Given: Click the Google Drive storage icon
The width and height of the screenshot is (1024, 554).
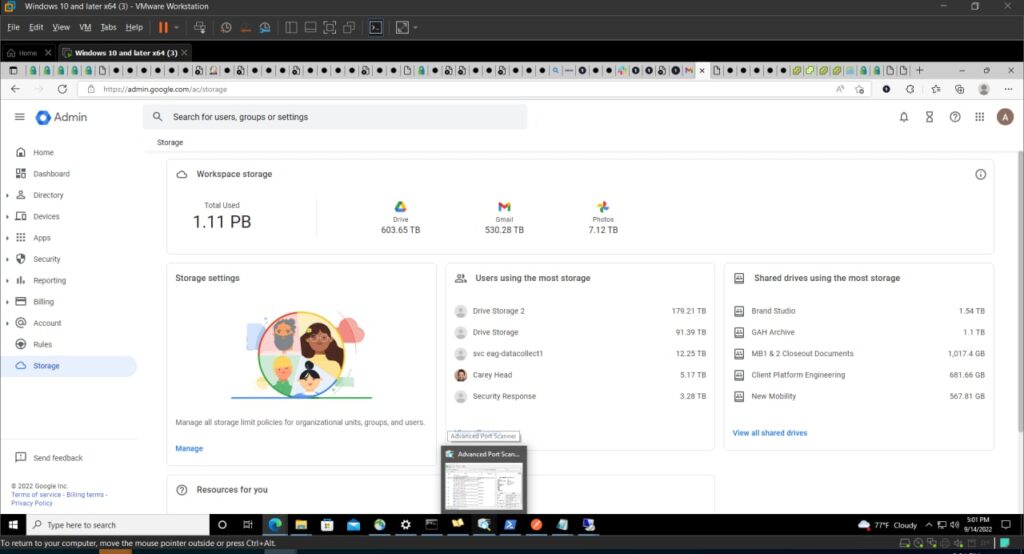Looking at the screenshot, I should (x=400, y=206).
